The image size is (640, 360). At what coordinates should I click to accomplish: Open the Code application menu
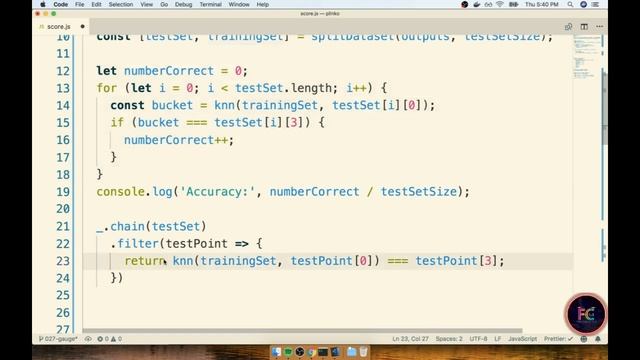click(60, 4)
